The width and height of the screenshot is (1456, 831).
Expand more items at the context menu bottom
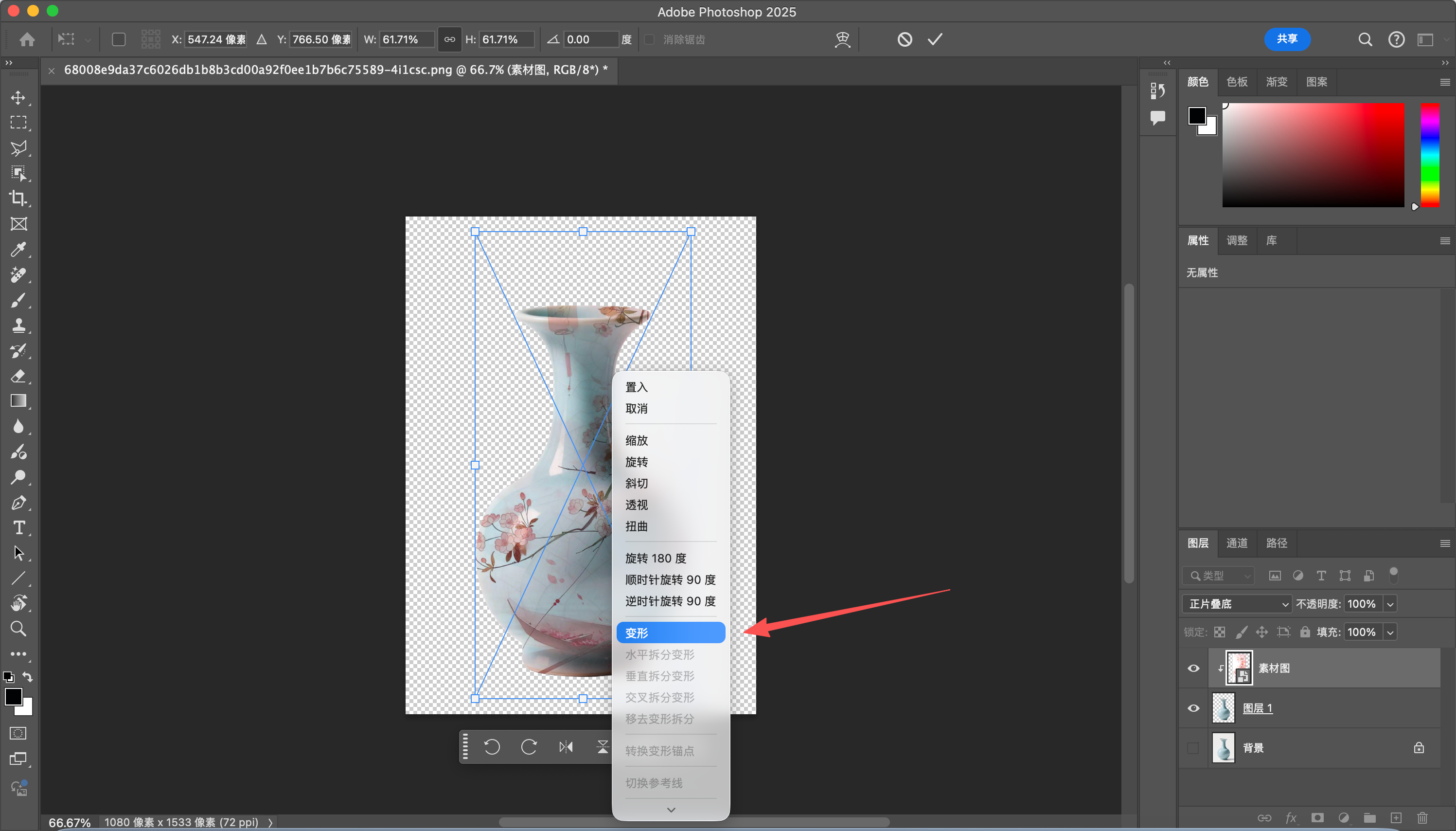point(671,809)
